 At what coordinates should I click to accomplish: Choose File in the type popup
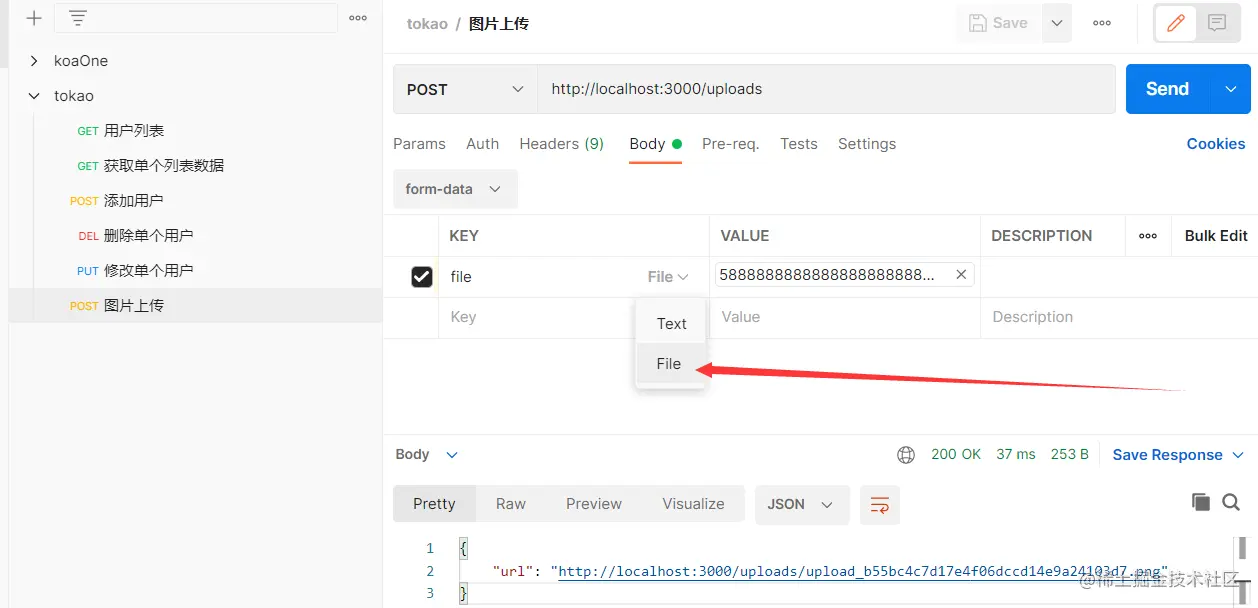point(669,364)
